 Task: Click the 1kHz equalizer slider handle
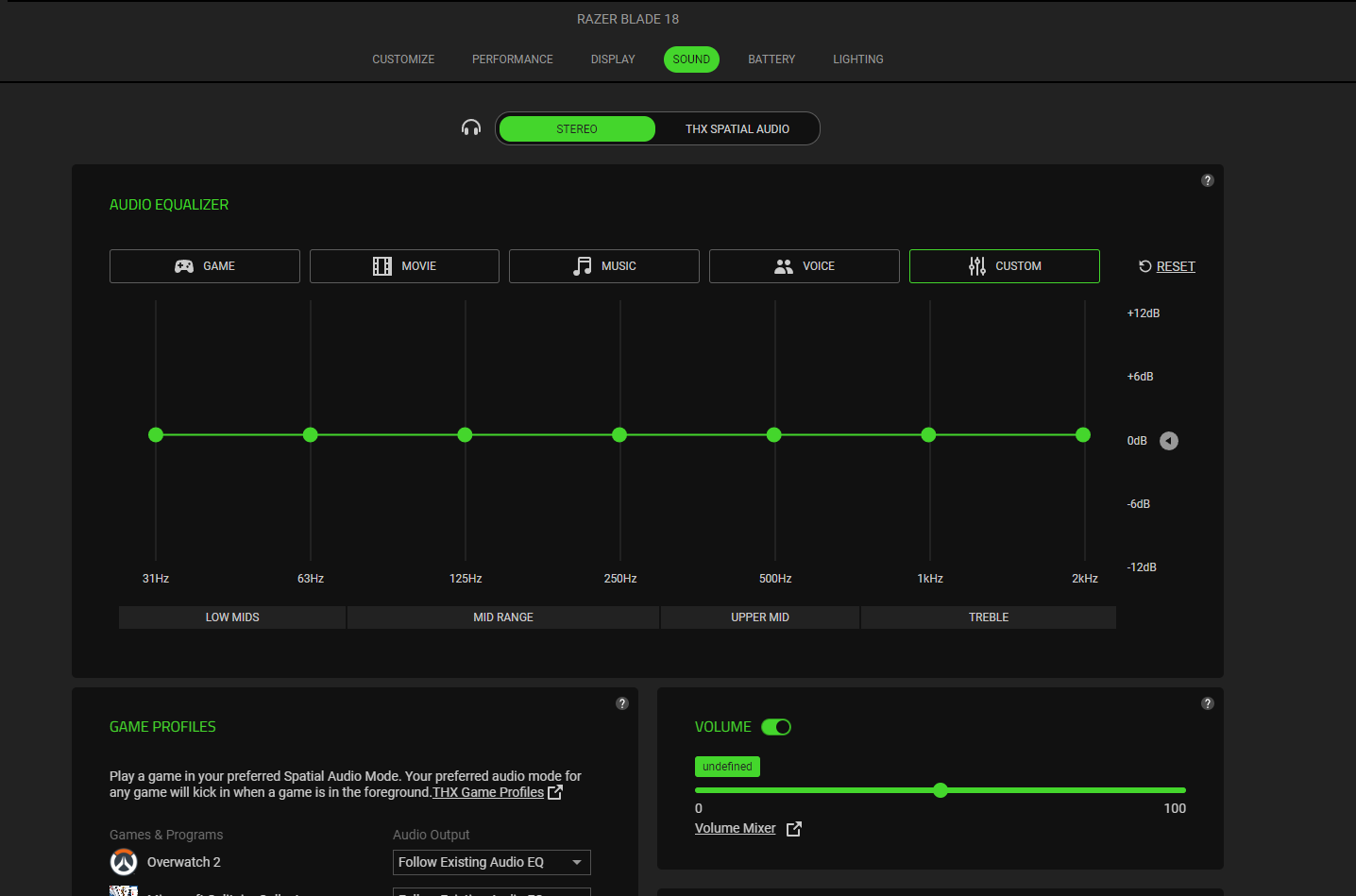(929, 434)
